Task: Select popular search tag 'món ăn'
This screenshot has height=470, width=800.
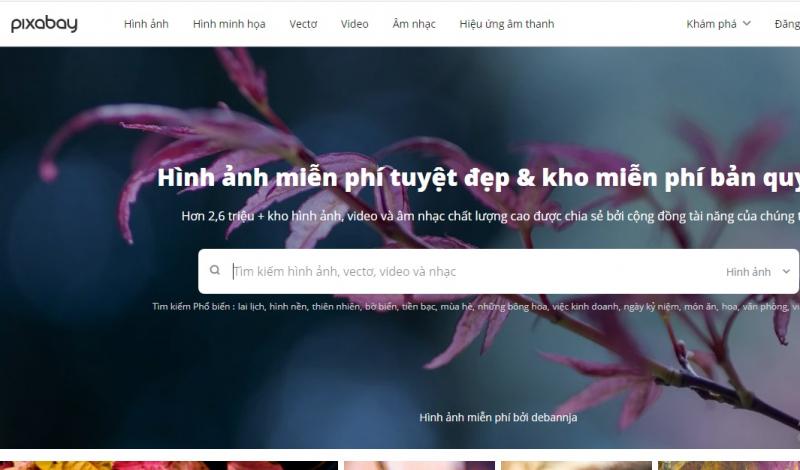Action: [x=701, y=307]
